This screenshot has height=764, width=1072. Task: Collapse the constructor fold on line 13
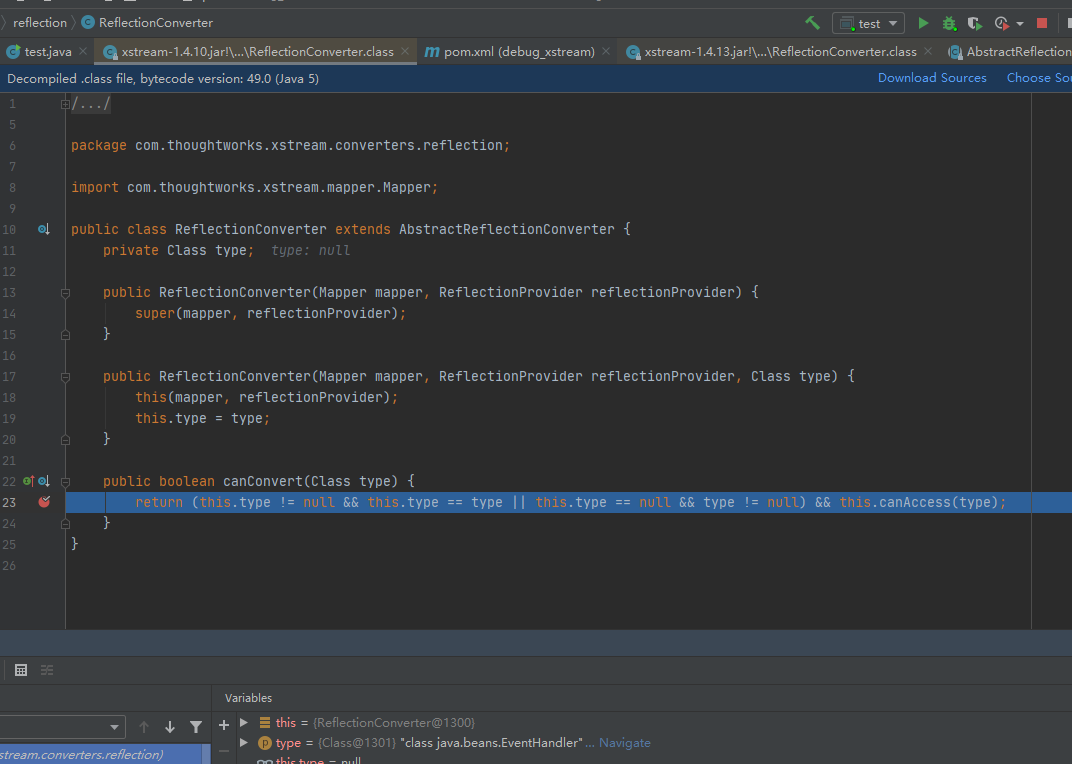[x=66, y=293]
